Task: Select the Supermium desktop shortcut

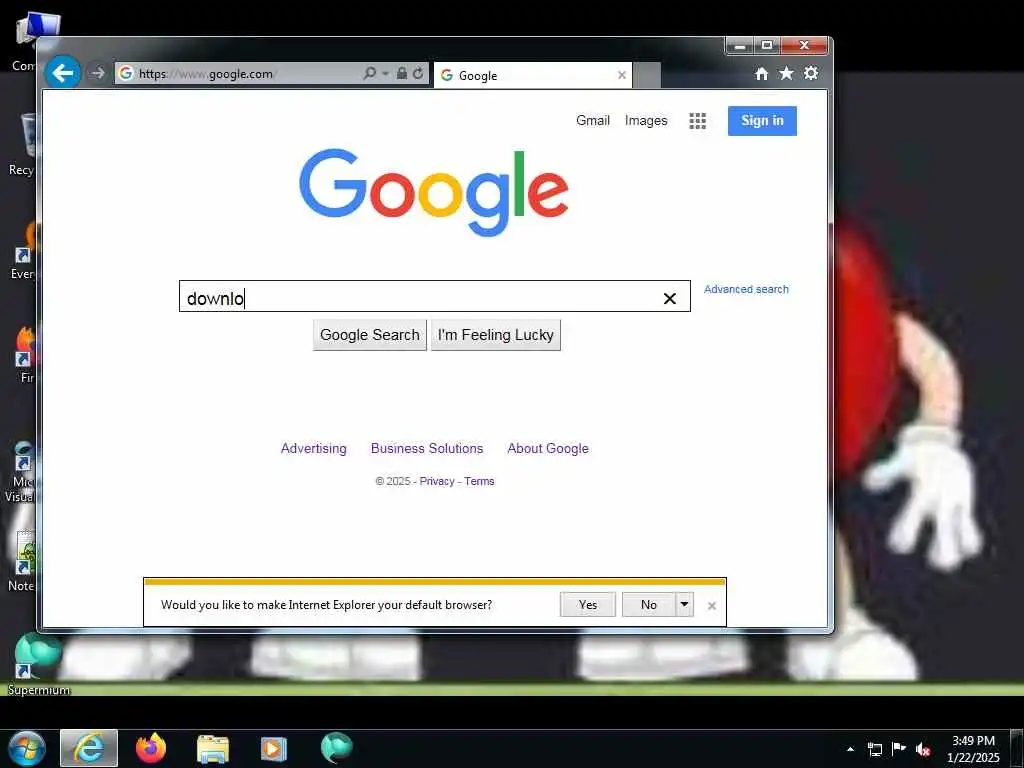Action: [38, 665]
